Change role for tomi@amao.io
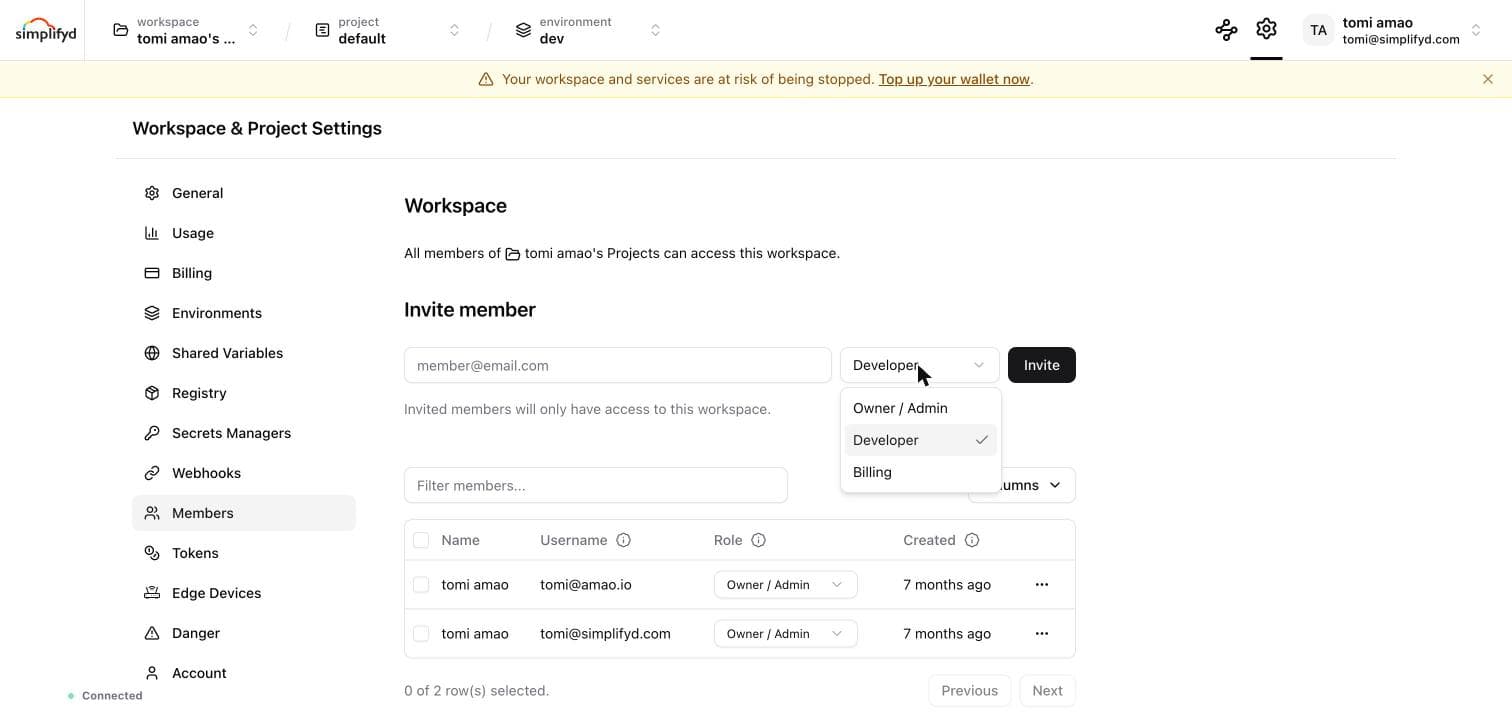This screenshot has height=724, width=1512. click(786, 585)
